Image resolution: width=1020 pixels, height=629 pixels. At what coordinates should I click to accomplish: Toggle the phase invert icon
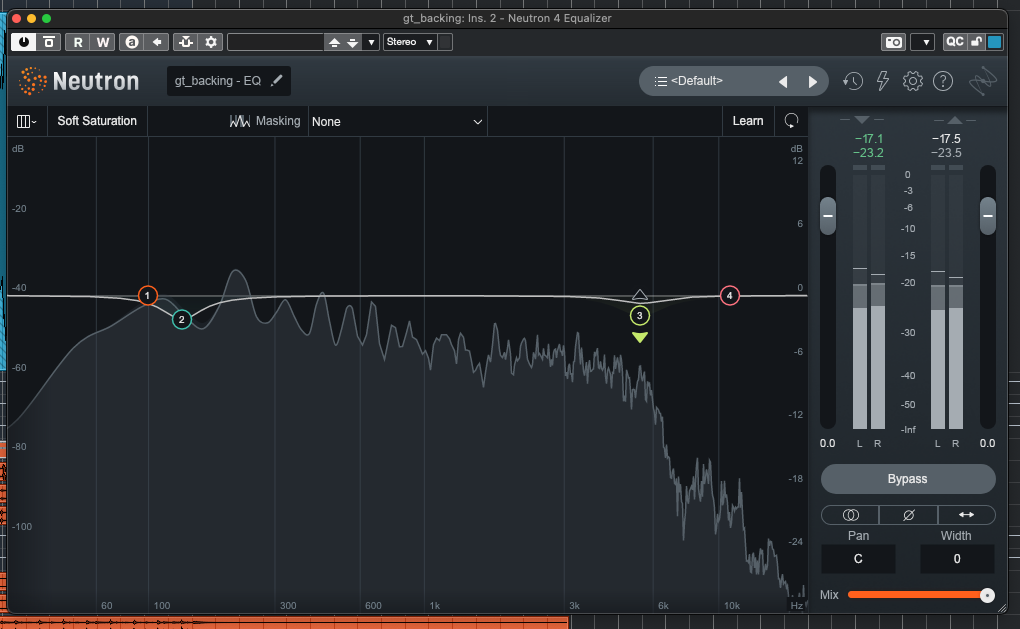(908, 515)
